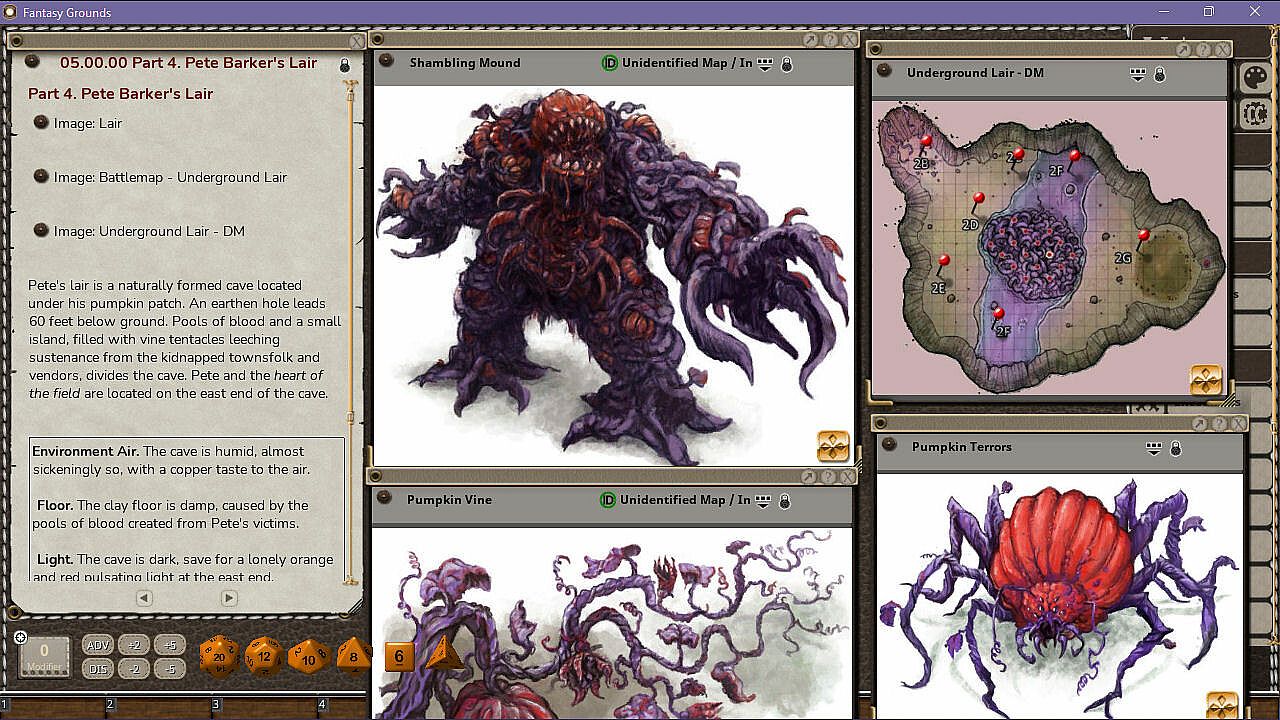
Task: Click the arrow icon on Underground Lair window
Action: 1185,49
